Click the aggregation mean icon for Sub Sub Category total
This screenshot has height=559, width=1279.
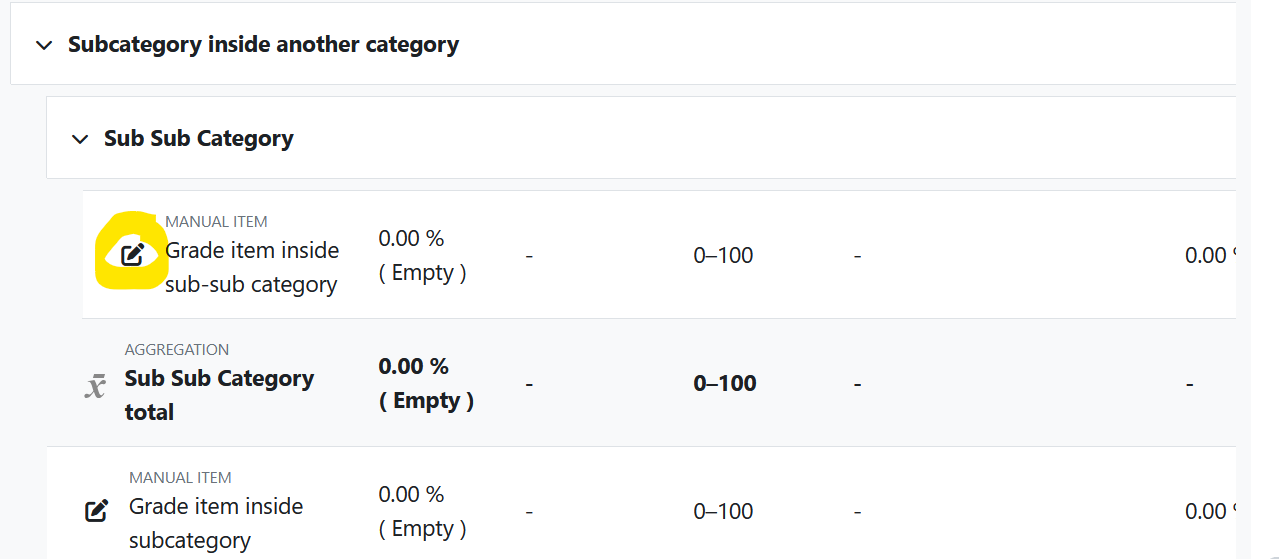[x=95, y=386]
